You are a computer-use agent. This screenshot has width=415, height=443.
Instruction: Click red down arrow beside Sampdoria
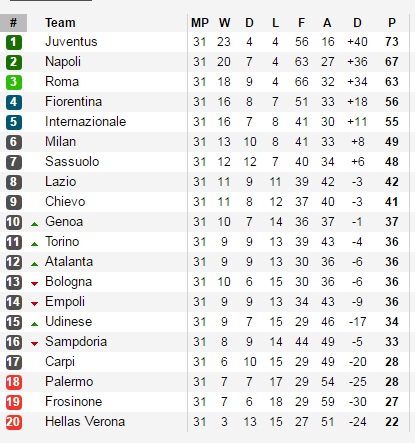(34, 344)
